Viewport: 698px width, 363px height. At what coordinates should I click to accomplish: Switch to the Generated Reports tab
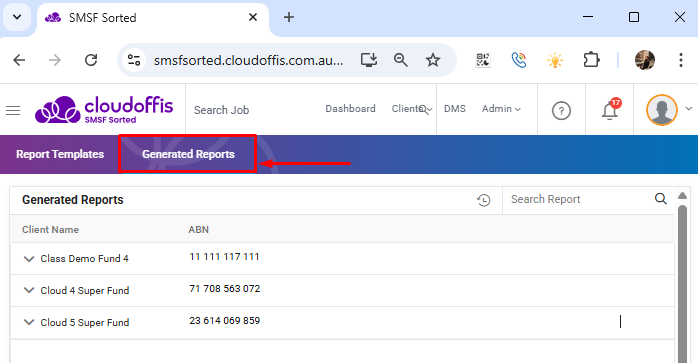coord(188,154)
